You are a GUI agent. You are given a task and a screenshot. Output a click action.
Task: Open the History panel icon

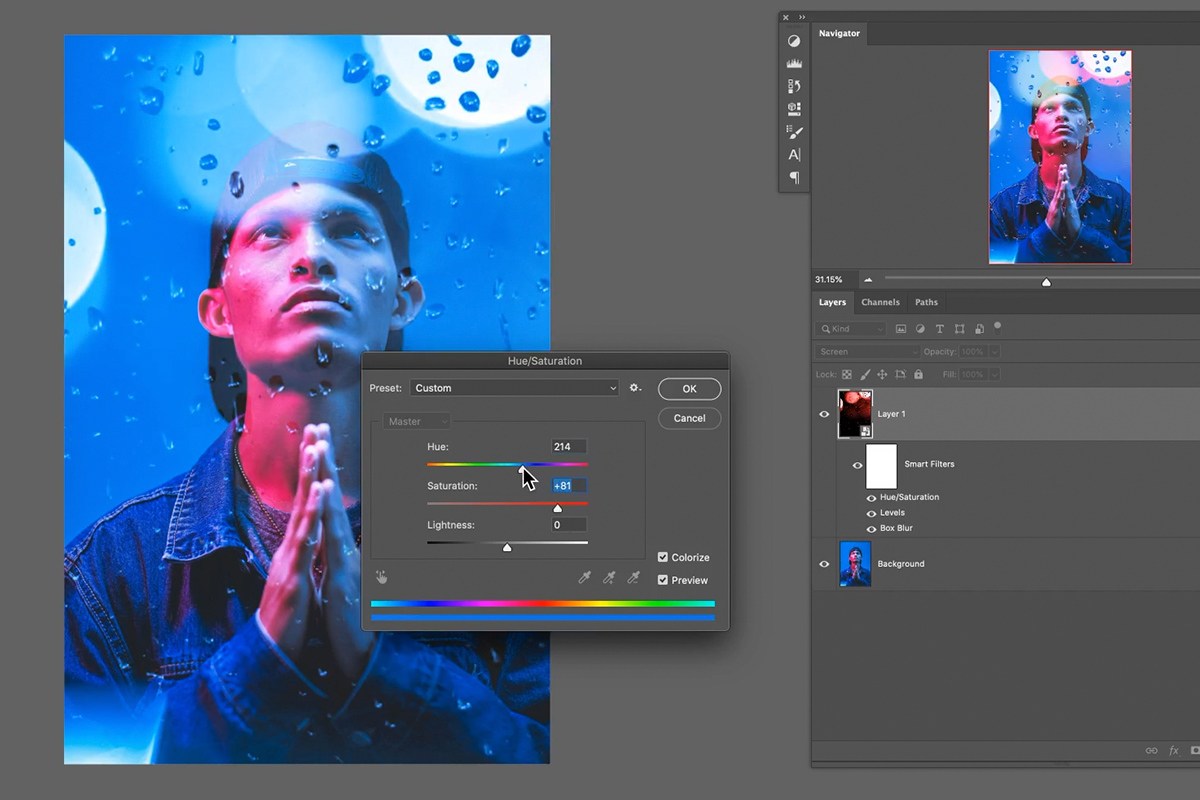point(794,86)
